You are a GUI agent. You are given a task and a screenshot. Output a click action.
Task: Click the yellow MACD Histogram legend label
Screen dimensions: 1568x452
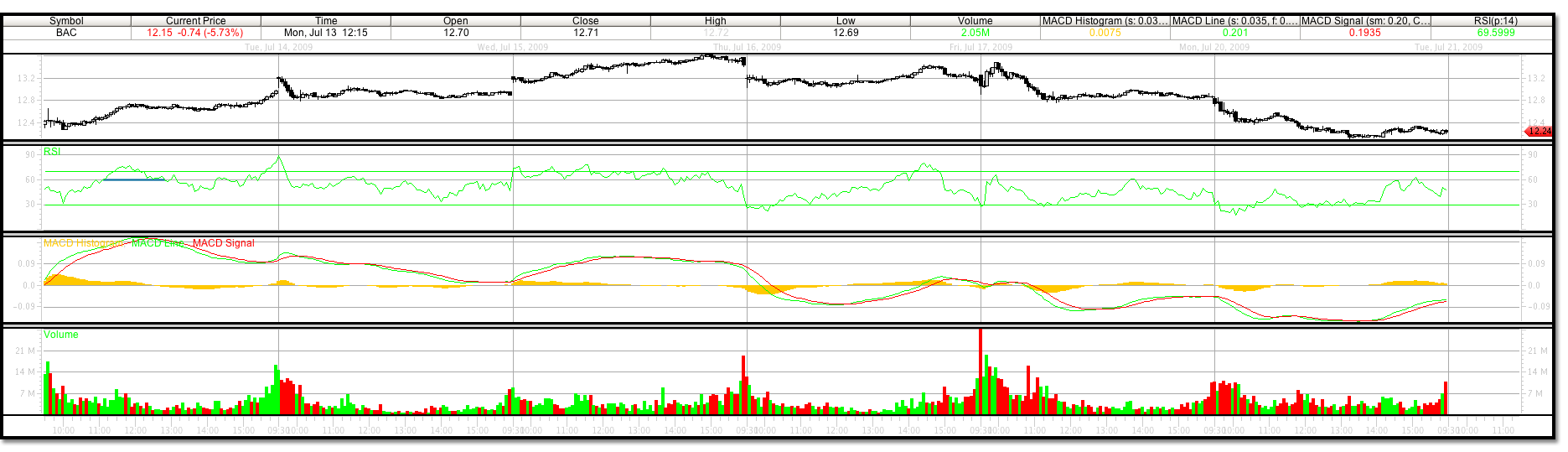[x=82, y=243]
